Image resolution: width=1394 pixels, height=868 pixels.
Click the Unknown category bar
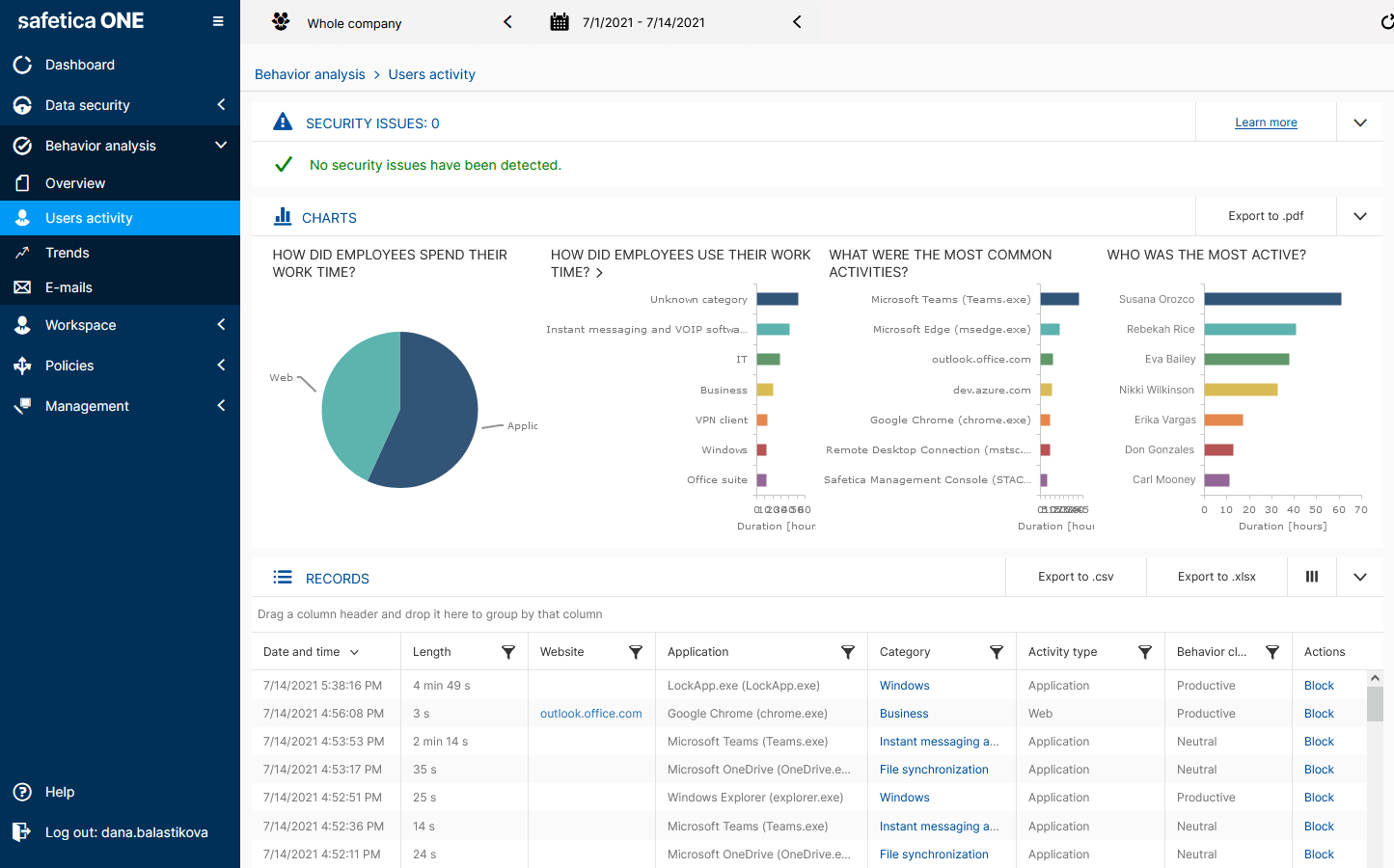click(x=778, y=299)
